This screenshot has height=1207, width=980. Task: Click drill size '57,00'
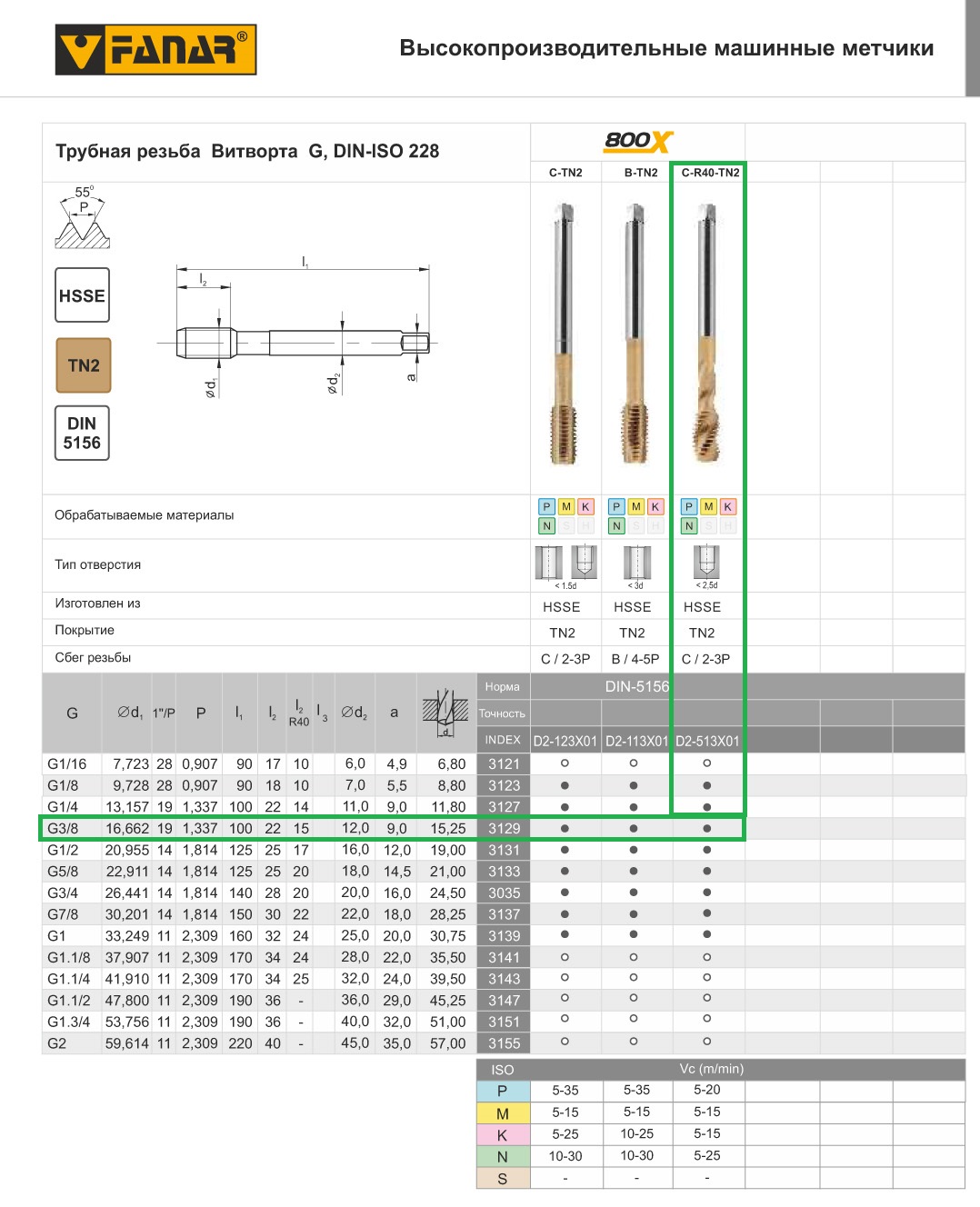[x=448, y=1043]
